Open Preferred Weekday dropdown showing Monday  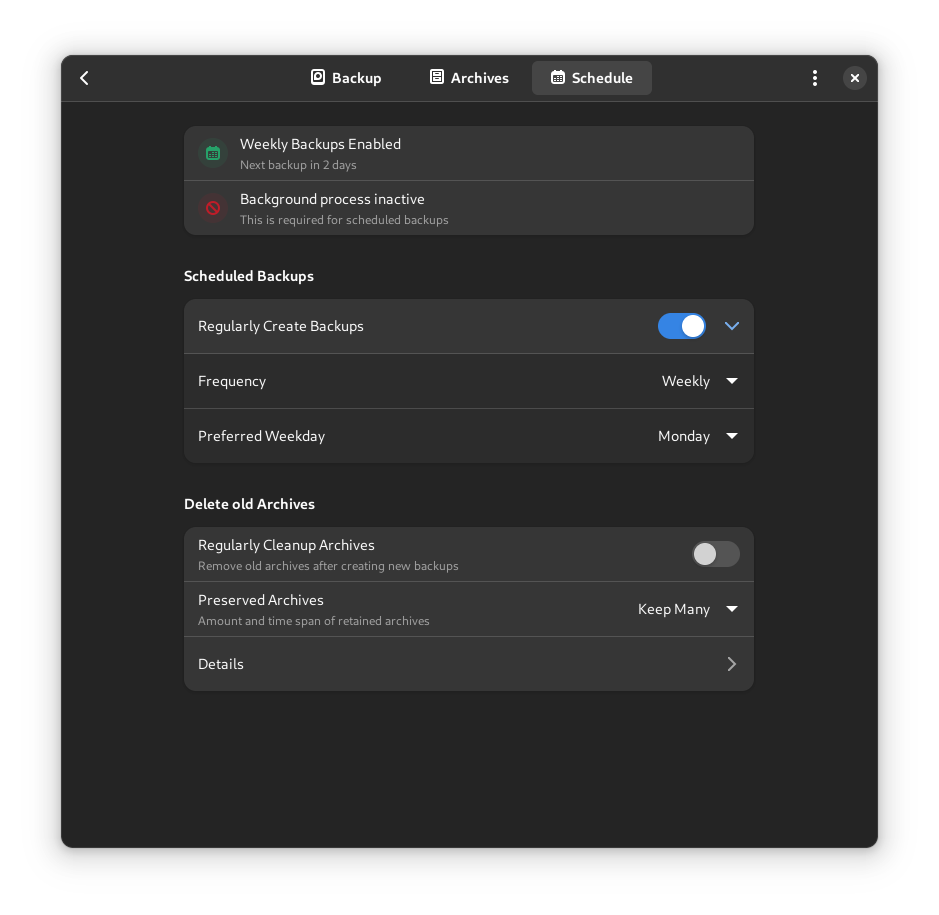coord(698,436)
